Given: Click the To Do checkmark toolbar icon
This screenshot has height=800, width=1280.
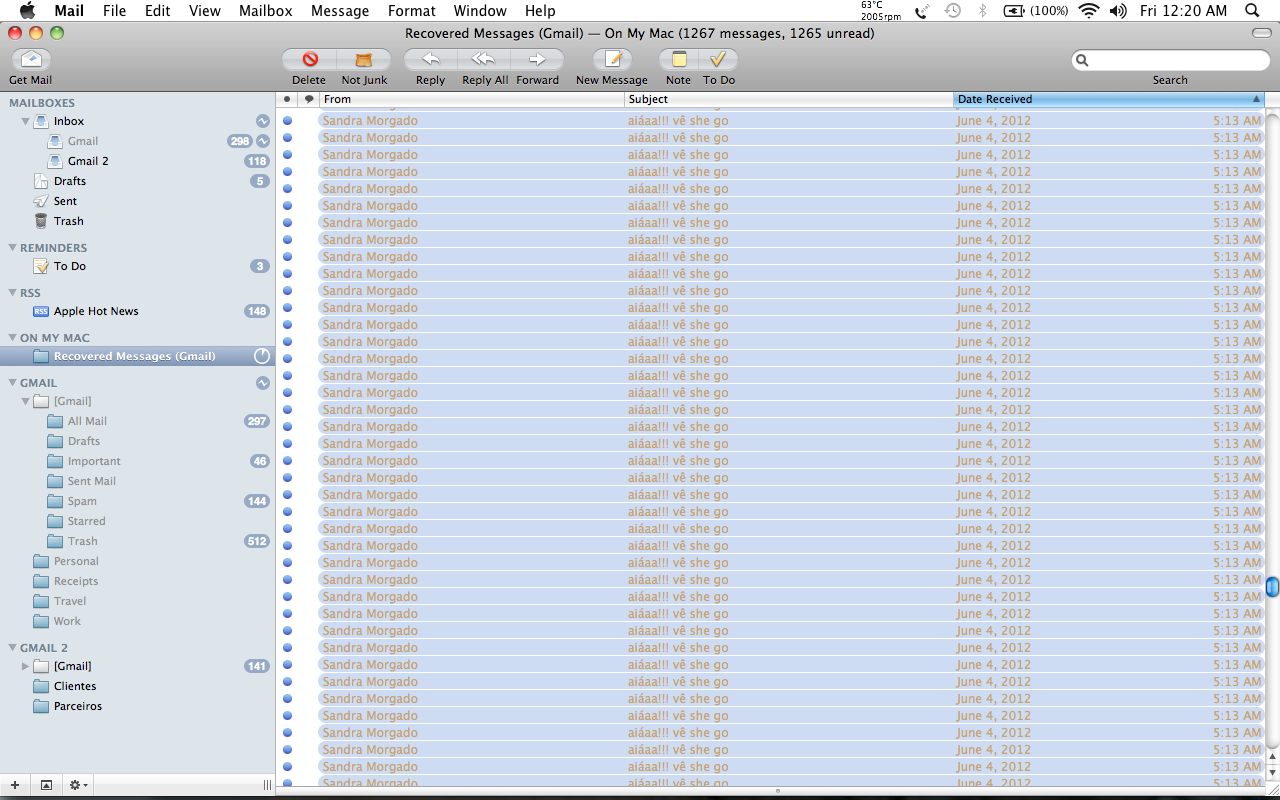Looking at the screenshot, I should [x=718, y=59].
